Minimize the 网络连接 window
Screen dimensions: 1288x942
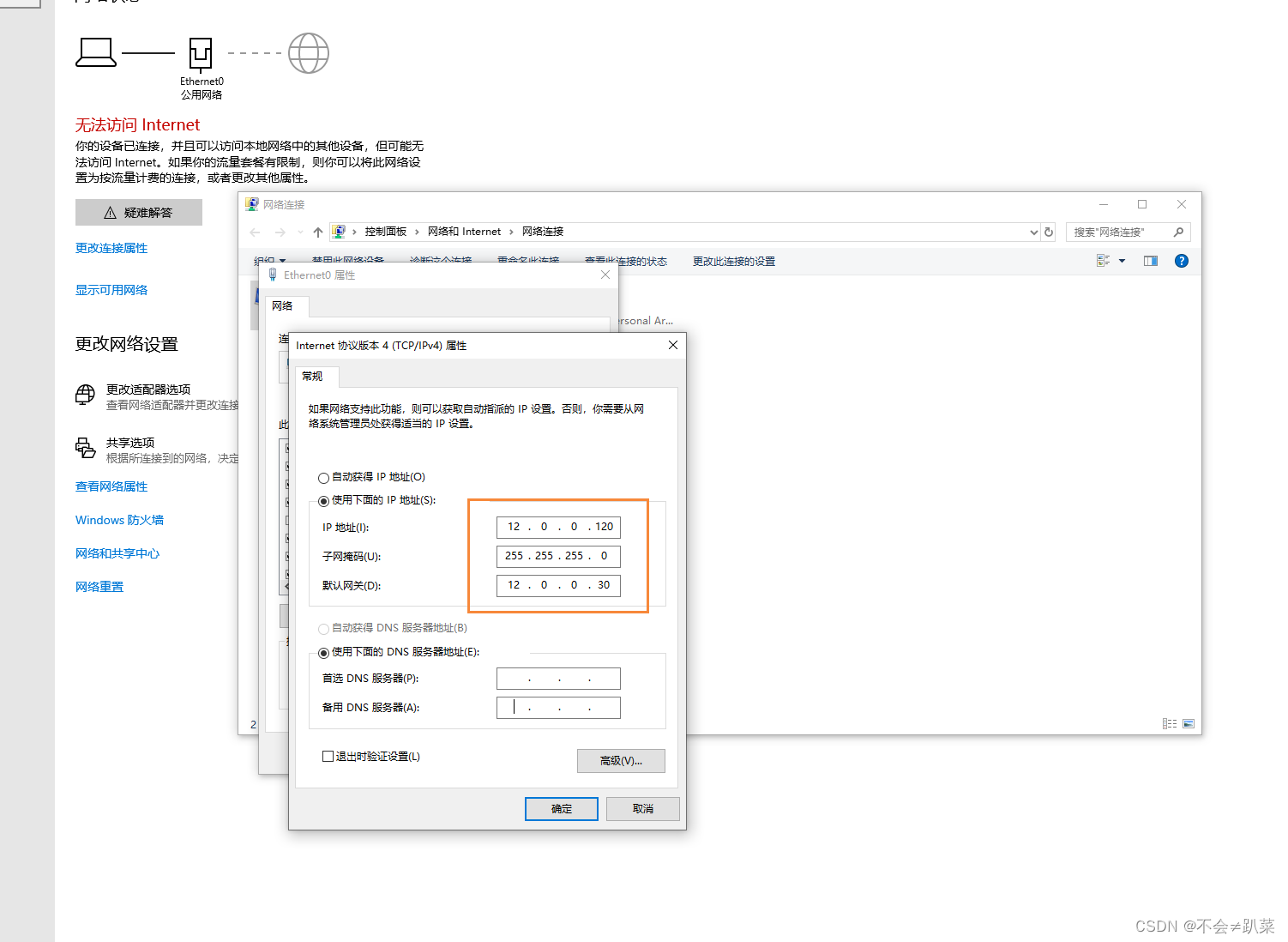1104,204
